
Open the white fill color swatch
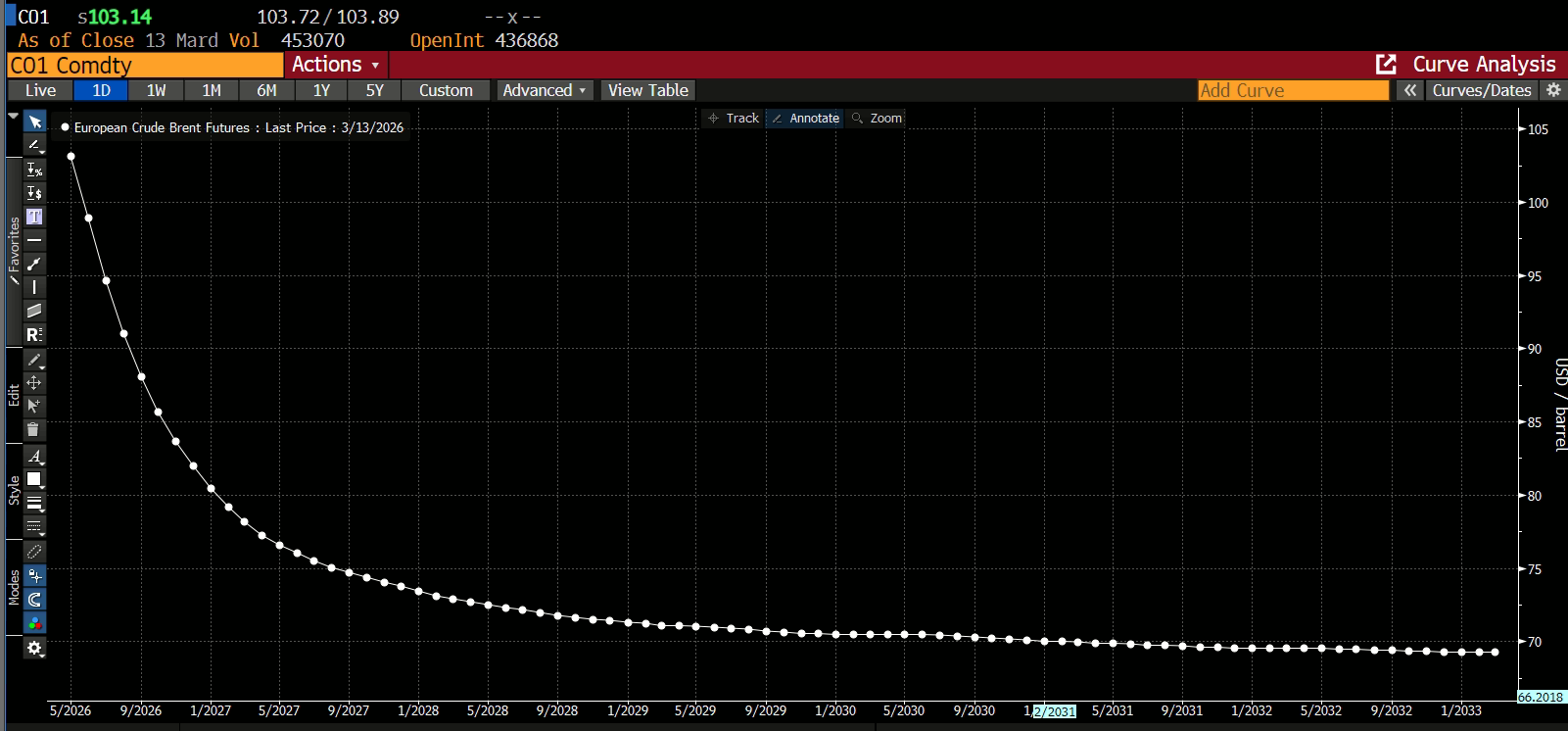[34, 479]
